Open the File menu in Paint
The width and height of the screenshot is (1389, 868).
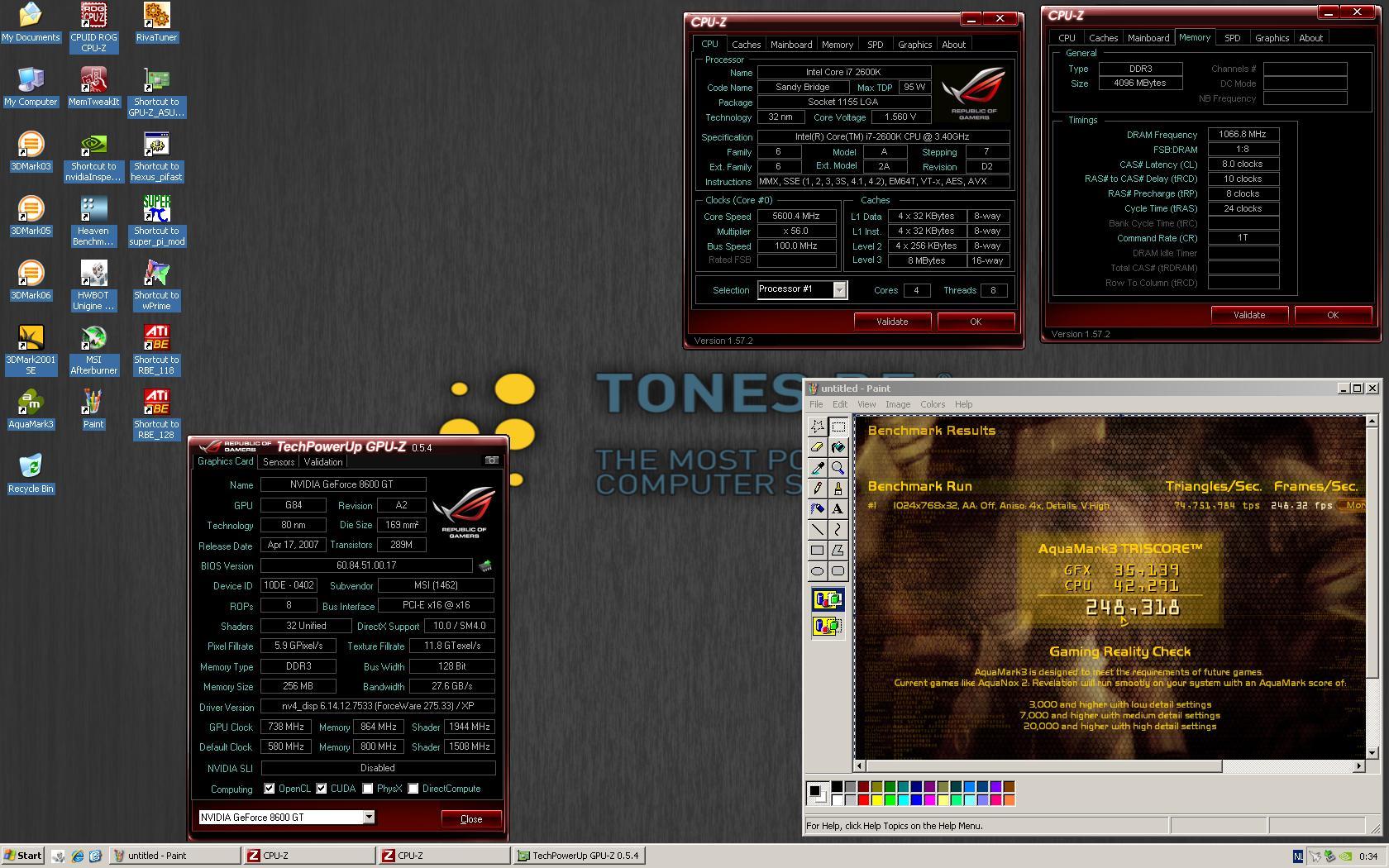816,404
